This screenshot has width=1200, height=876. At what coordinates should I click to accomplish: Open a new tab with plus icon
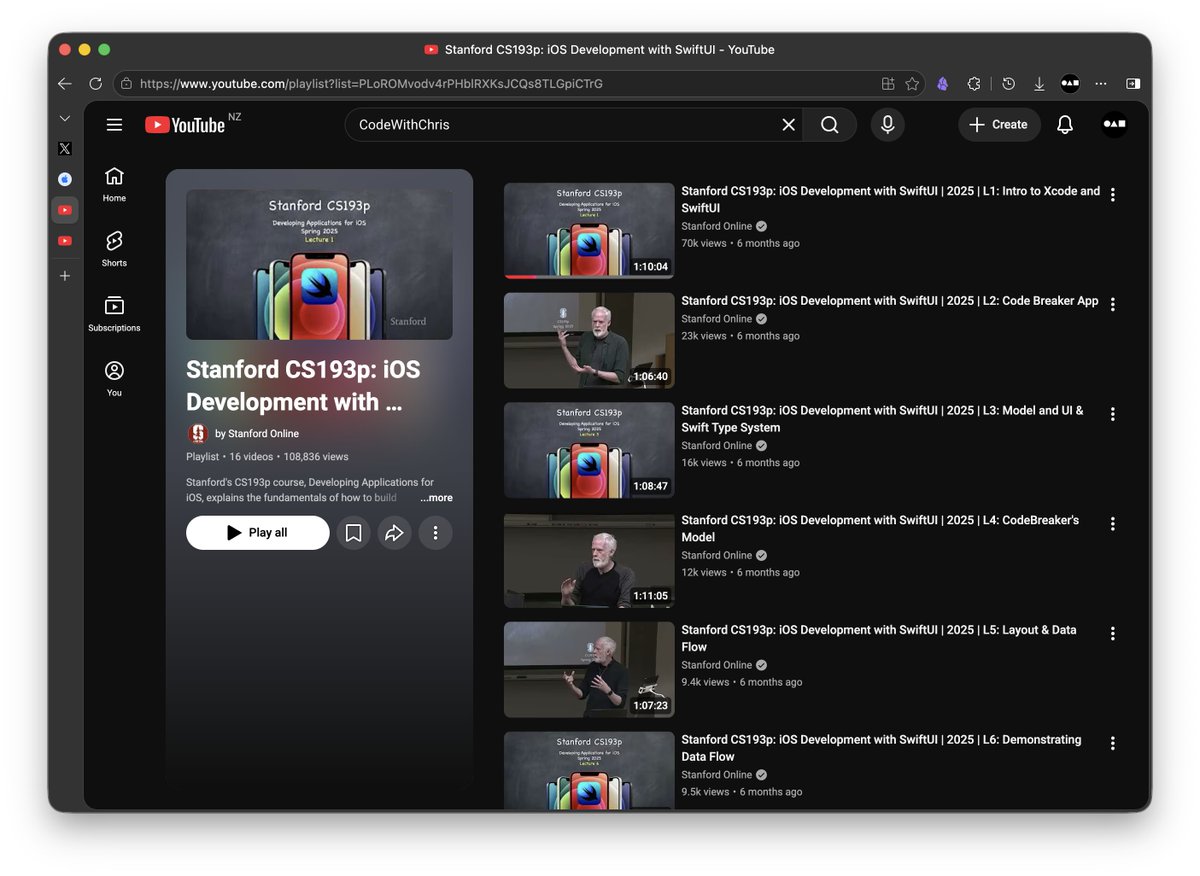65,276
